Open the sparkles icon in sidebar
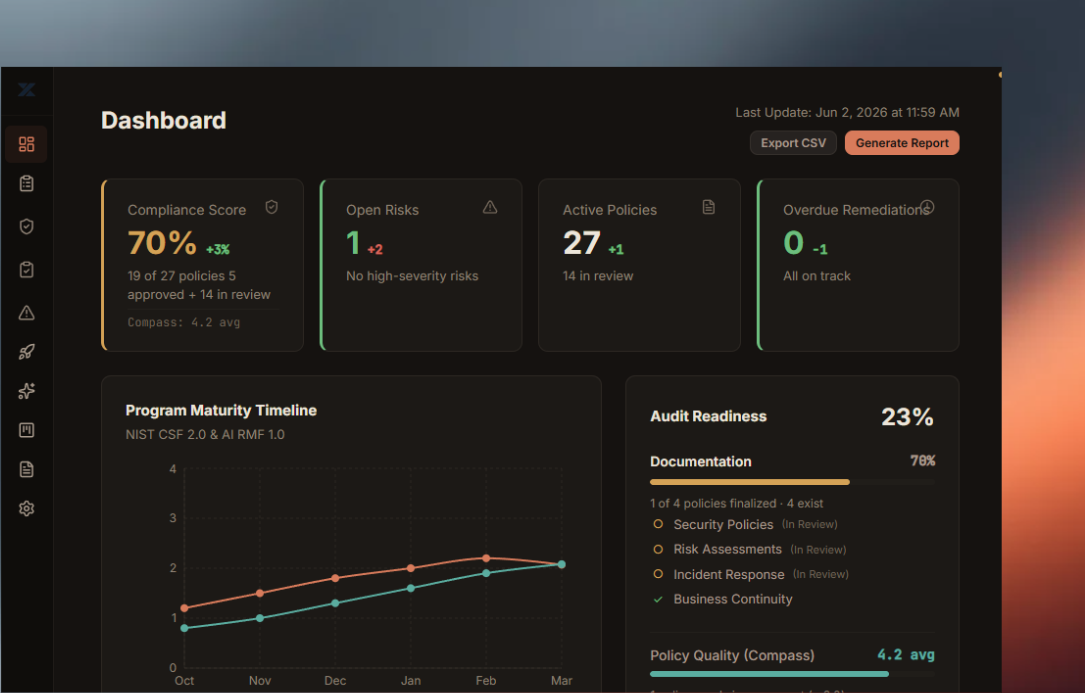This screenshot has height=693, width=1085. click(x=26, y=391)
